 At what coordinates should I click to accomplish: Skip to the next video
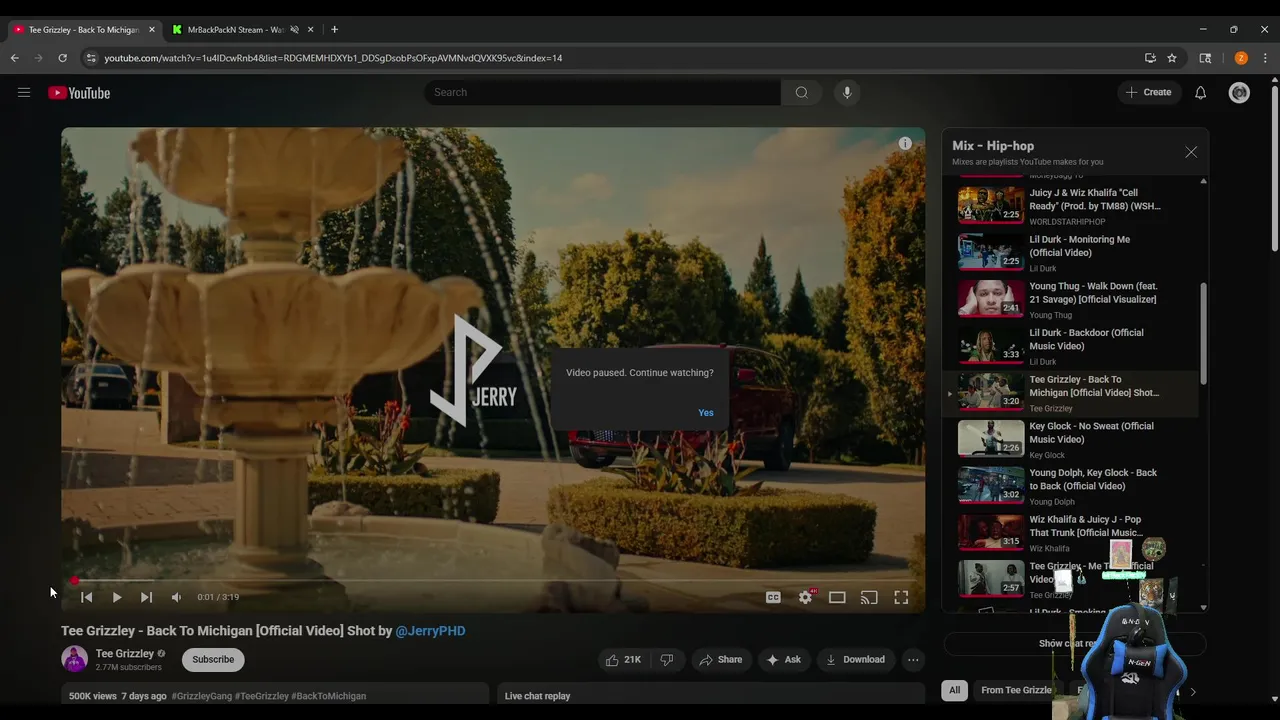[146, 597]
